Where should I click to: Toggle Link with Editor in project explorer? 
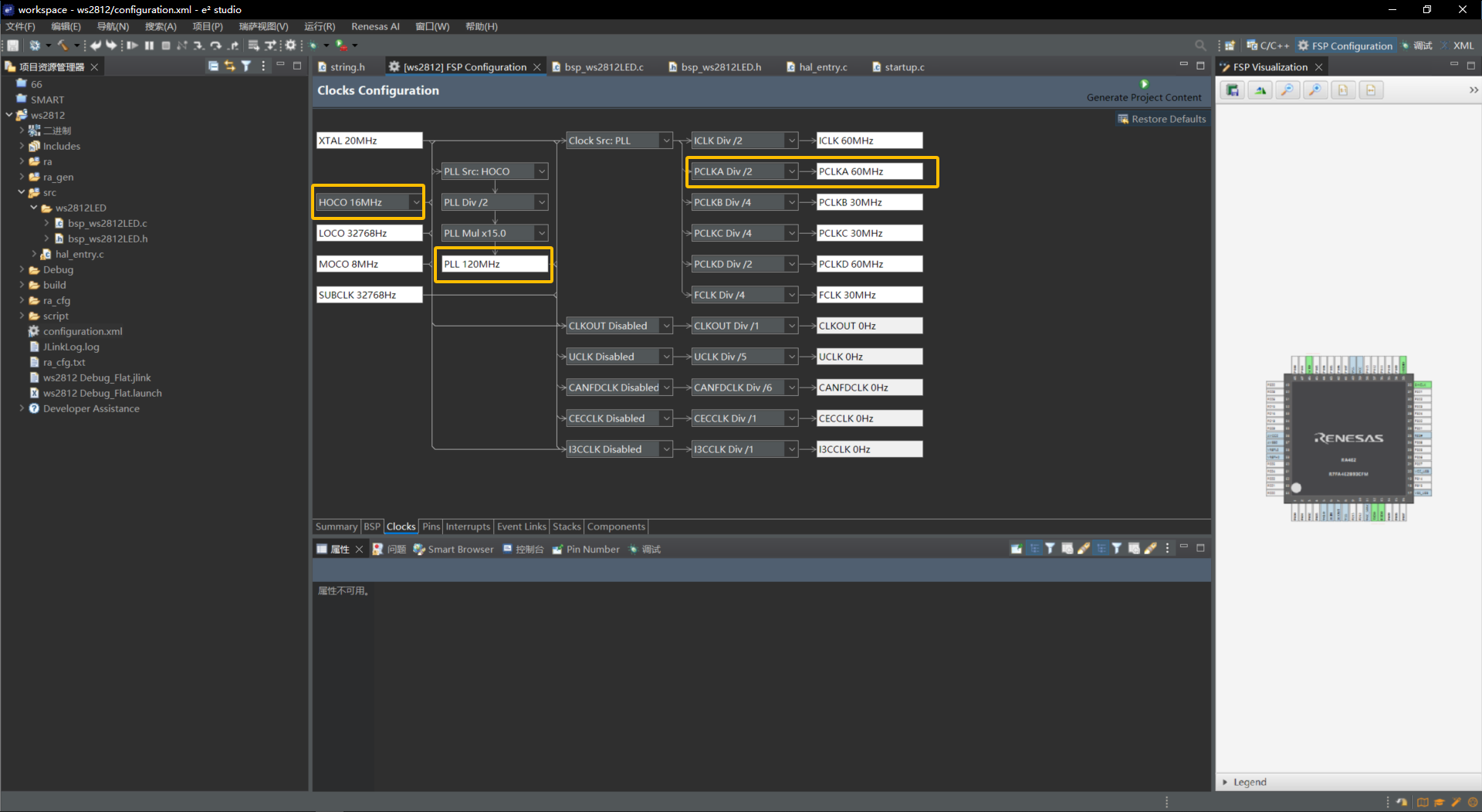pyautogui.click(x=230, y=66)
